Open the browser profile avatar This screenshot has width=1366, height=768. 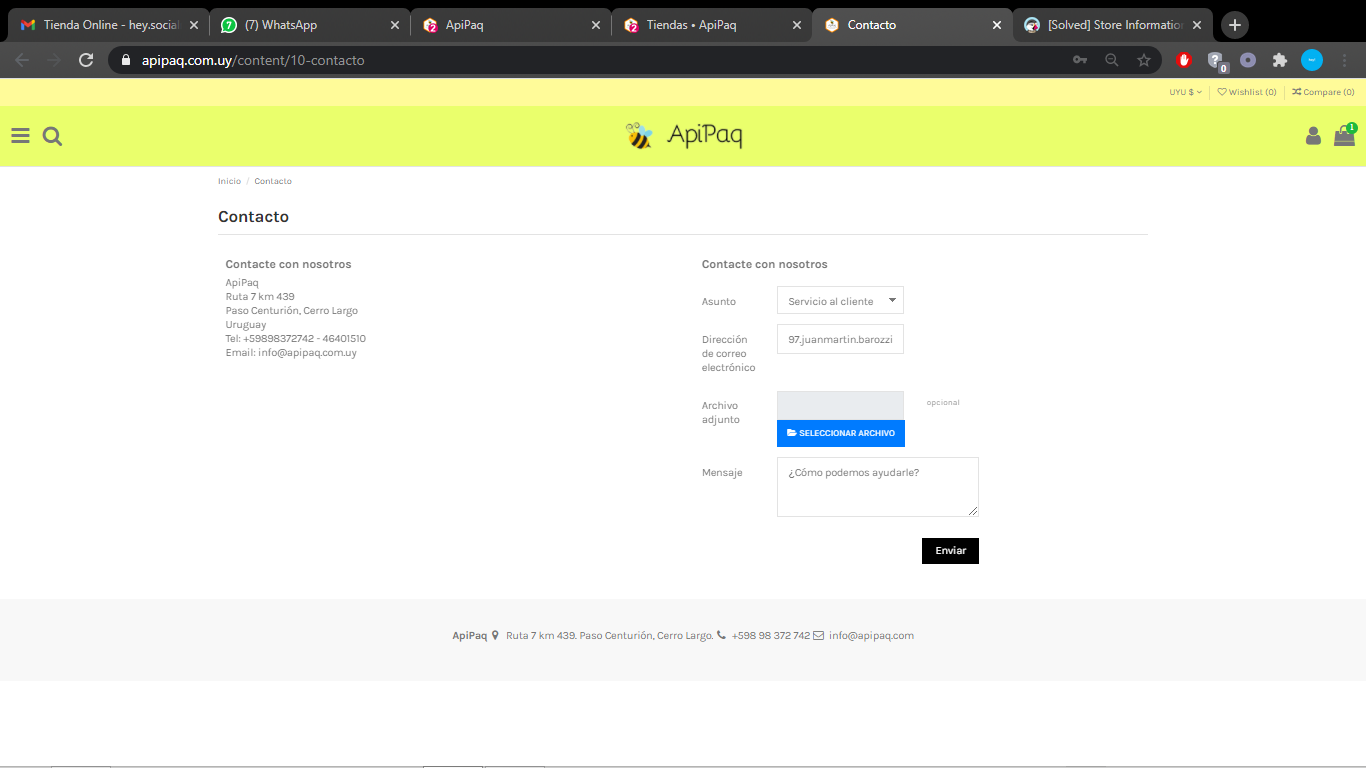(1312, 60)
